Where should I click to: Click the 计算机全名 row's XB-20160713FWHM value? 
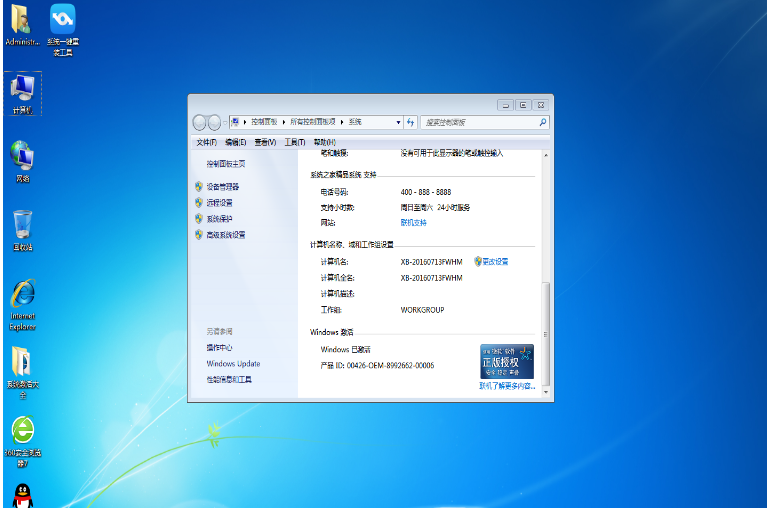[x=431, y=278]
